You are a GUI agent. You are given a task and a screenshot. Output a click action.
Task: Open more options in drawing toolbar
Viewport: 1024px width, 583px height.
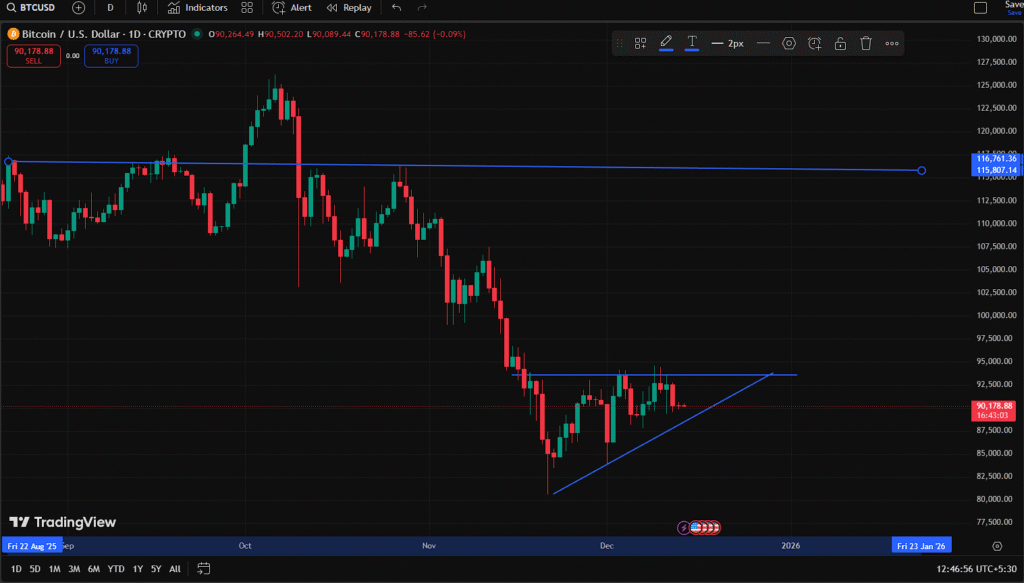point(892,43)
